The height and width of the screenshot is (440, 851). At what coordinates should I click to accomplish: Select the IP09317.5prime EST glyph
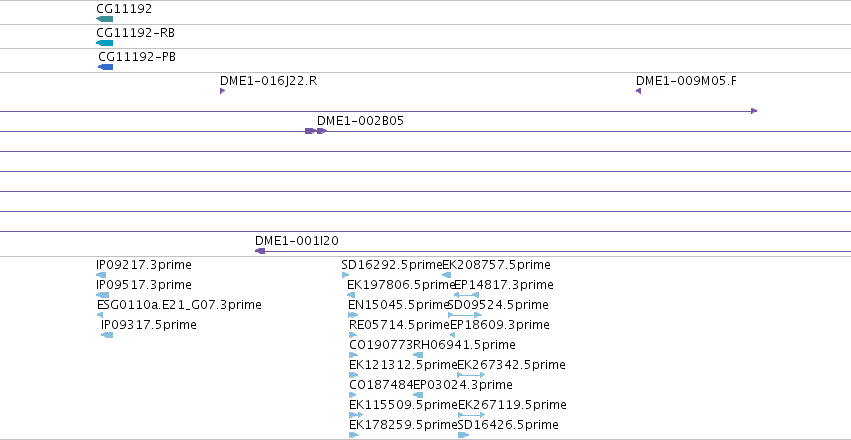[x=107, y=335]
